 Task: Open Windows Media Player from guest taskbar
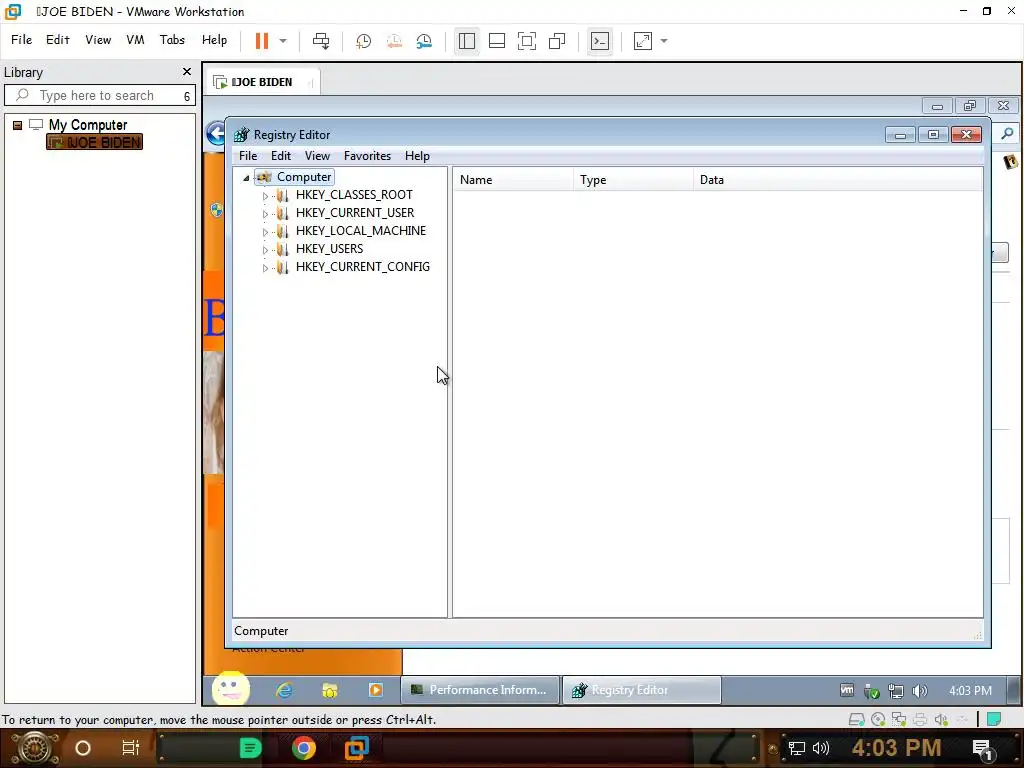coord(376,690)
